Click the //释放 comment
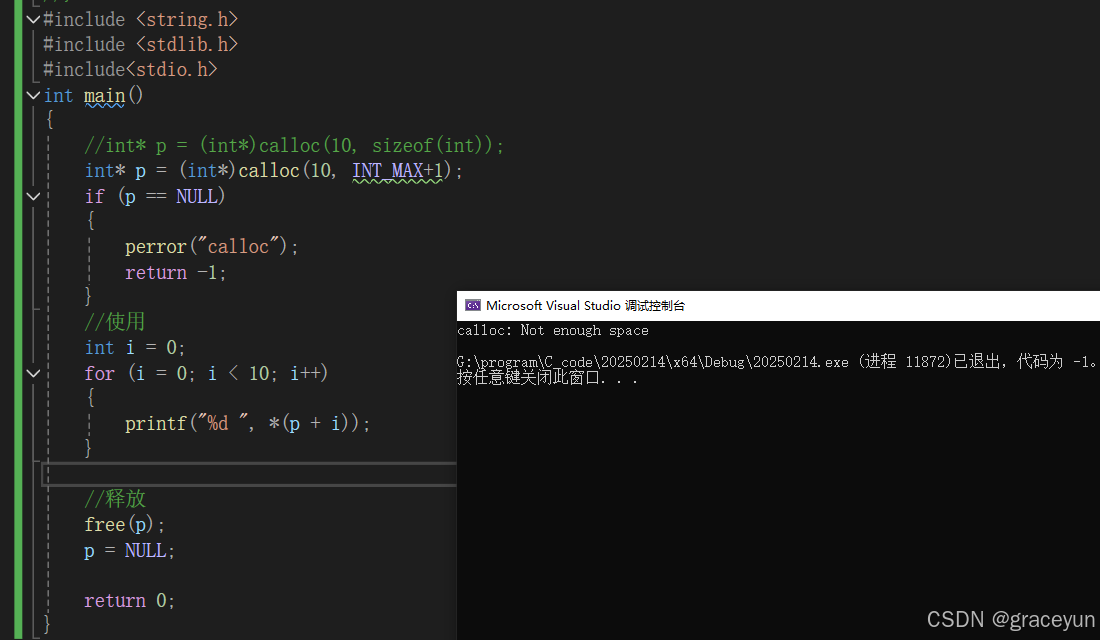The height and width of the screenshot is (640, 1100). [x=114, y=498]
